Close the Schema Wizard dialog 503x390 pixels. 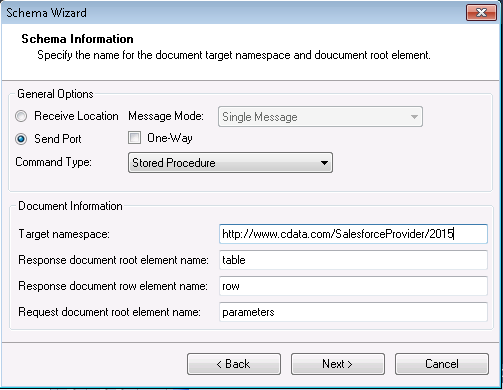[481, 13]
